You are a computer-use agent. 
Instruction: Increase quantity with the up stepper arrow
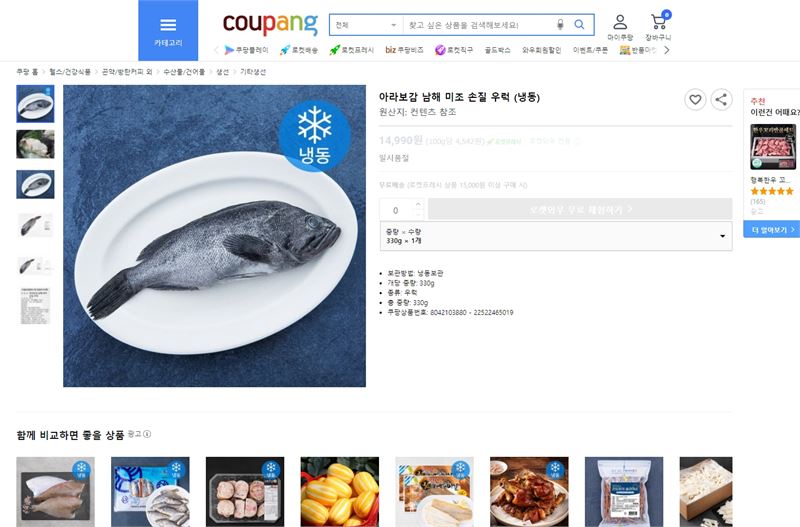tap(418, 205)
